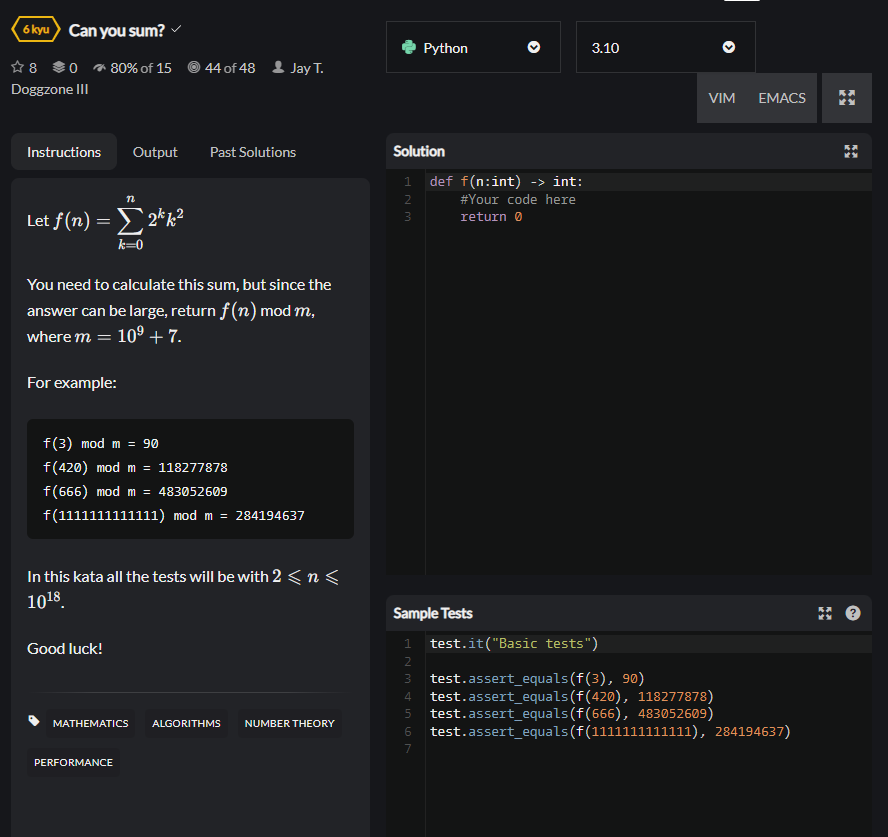Open the Python language dropdown
The image size is (888, 837).
[x=473, y=48]
